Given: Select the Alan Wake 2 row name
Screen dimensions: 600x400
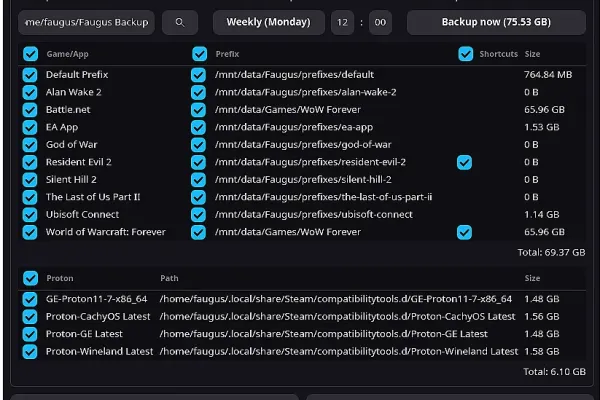Looking at the screenshot, I should pyautogui.click(x=73, y=92).
